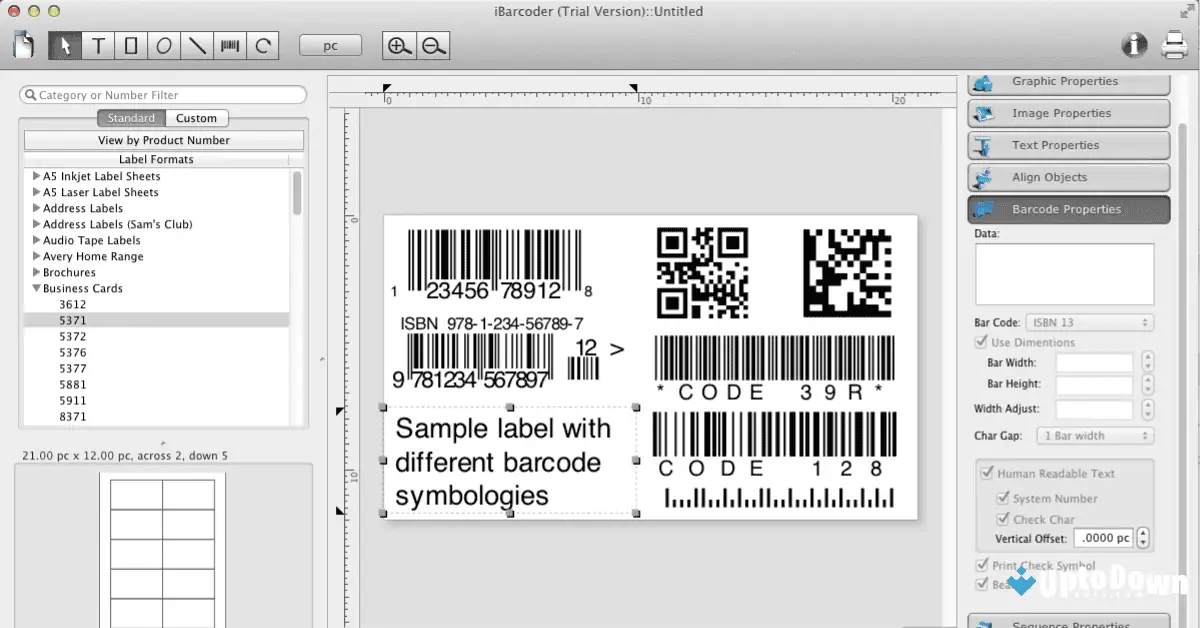This screenshot has width=1200, height=628.
Task: Select the Barcode creation tool
Action: (x=229, y=45)
